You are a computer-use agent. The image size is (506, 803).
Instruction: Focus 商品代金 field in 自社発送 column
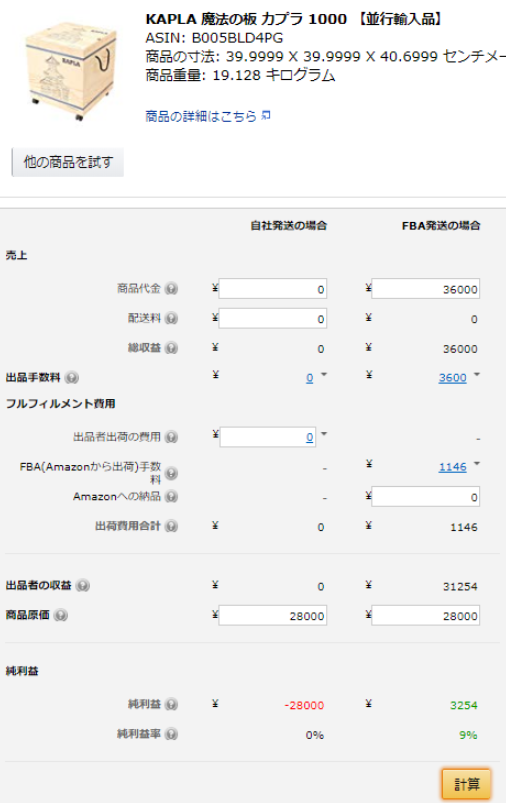tap(272, 289)
